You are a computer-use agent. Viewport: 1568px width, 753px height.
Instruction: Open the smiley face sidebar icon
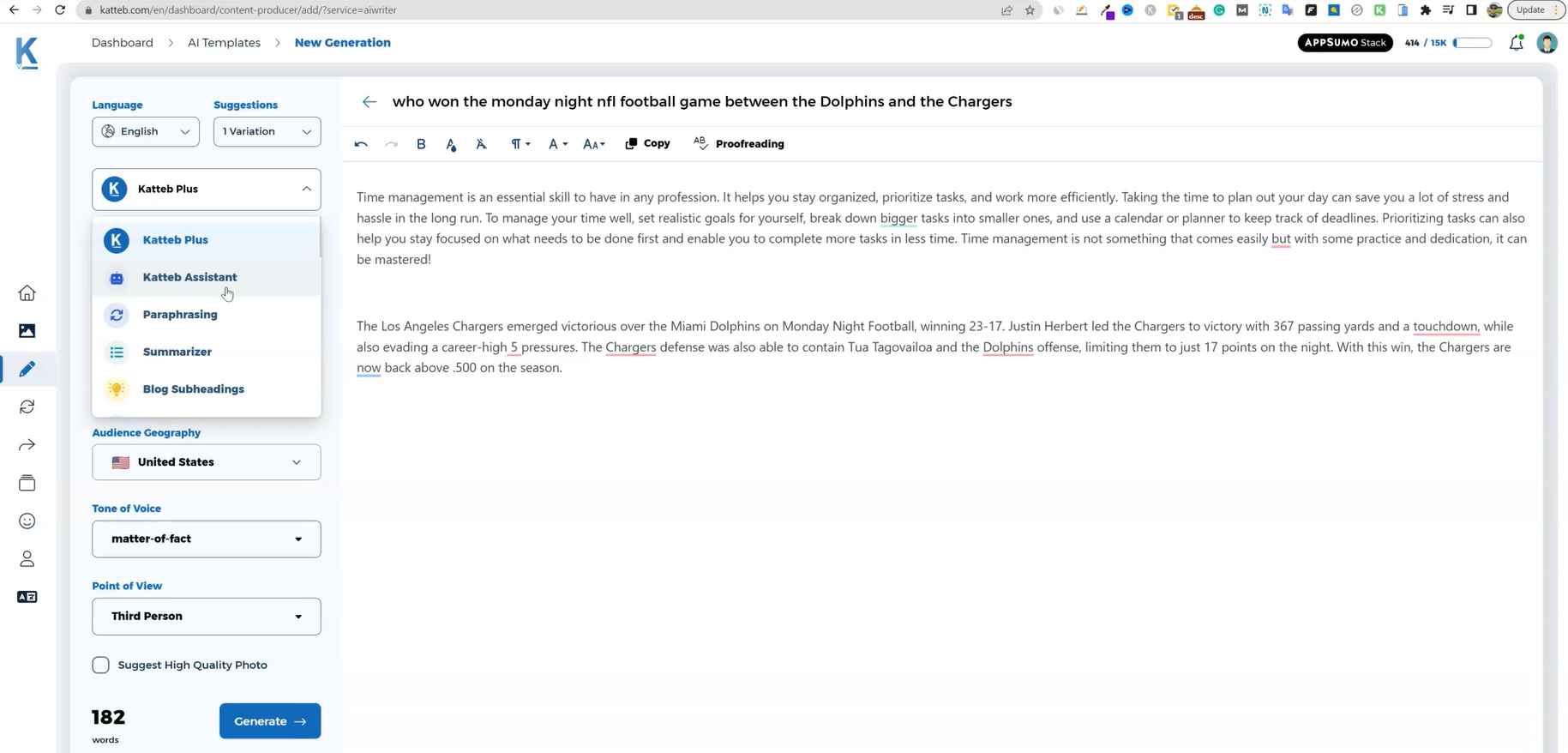27,521
